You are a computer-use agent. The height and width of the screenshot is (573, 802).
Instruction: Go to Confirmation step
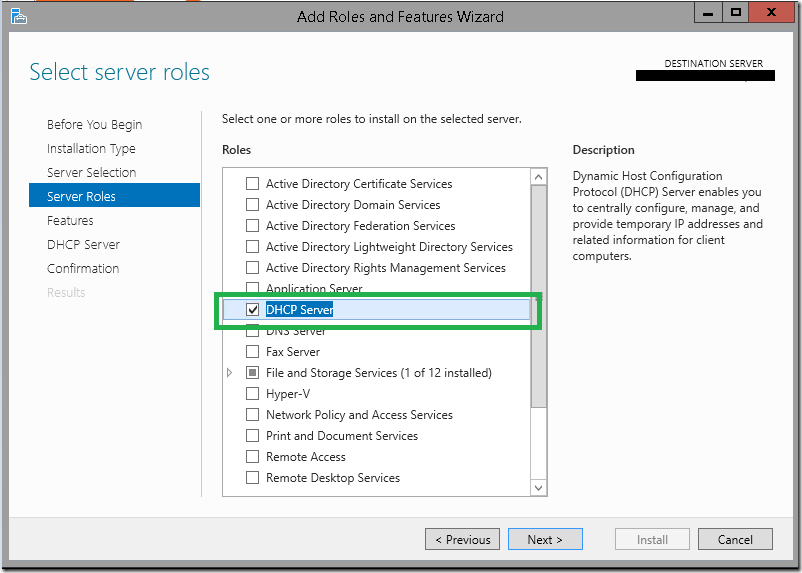(x=83, y=269)
